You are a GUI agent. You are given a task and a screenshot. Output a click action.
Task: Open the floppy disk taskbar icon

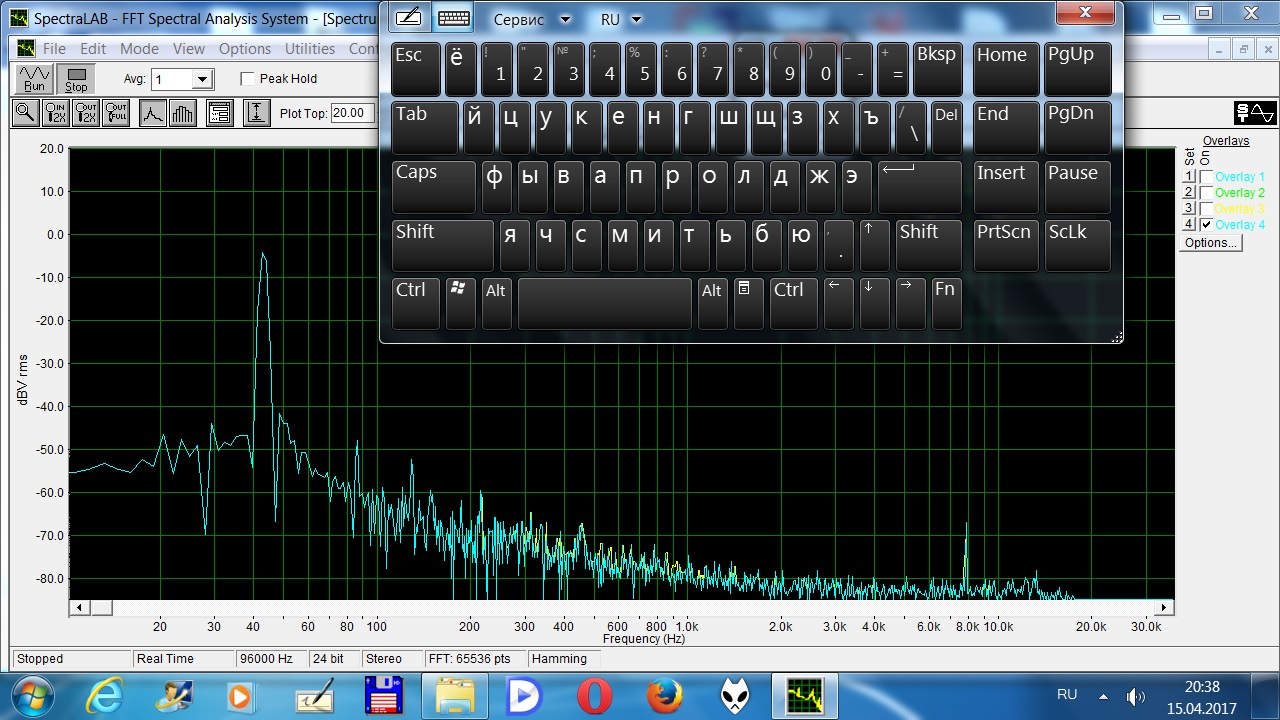(383, 696)
